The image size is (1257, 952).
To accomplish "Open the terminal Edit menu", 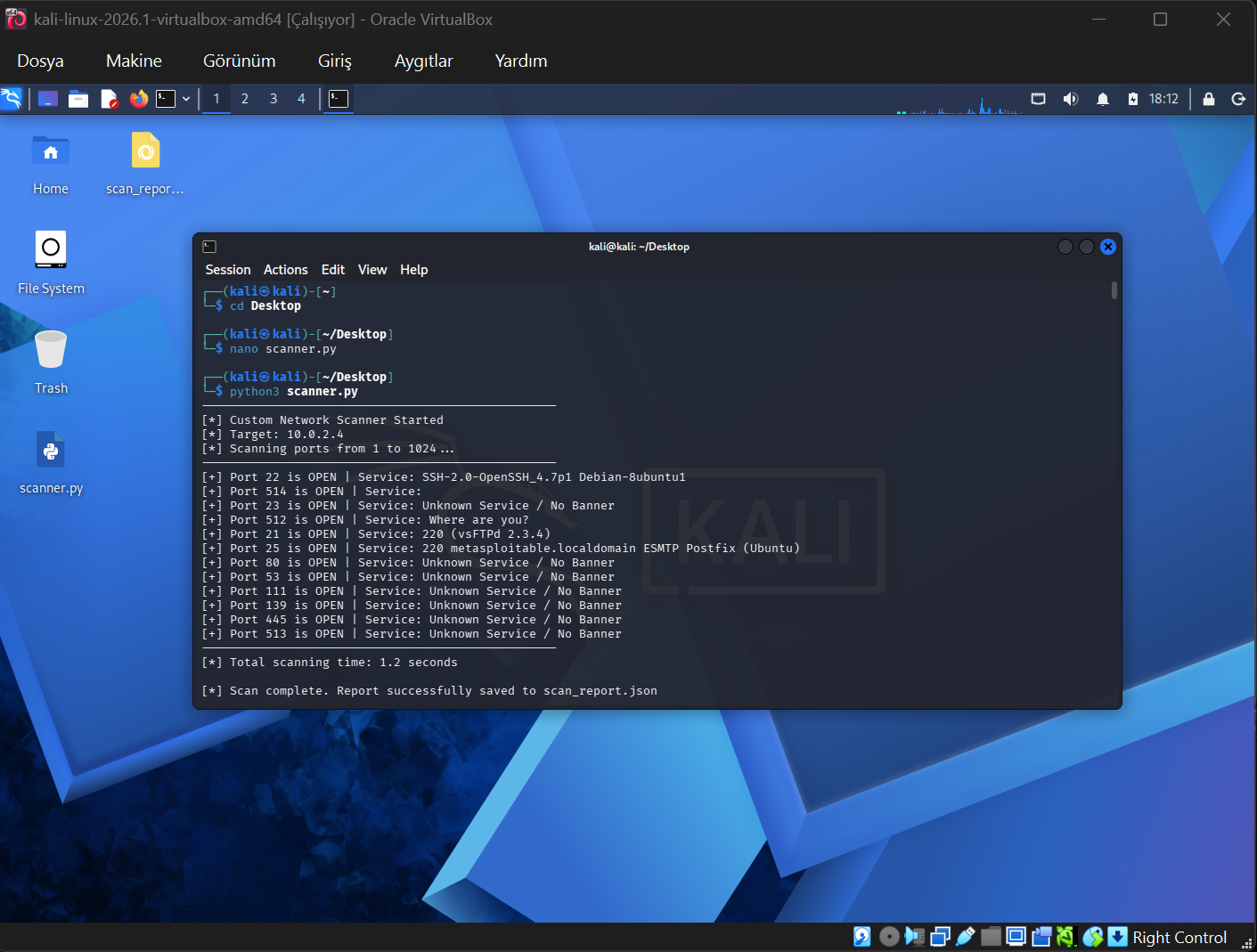I will click(x=333, y=270).
